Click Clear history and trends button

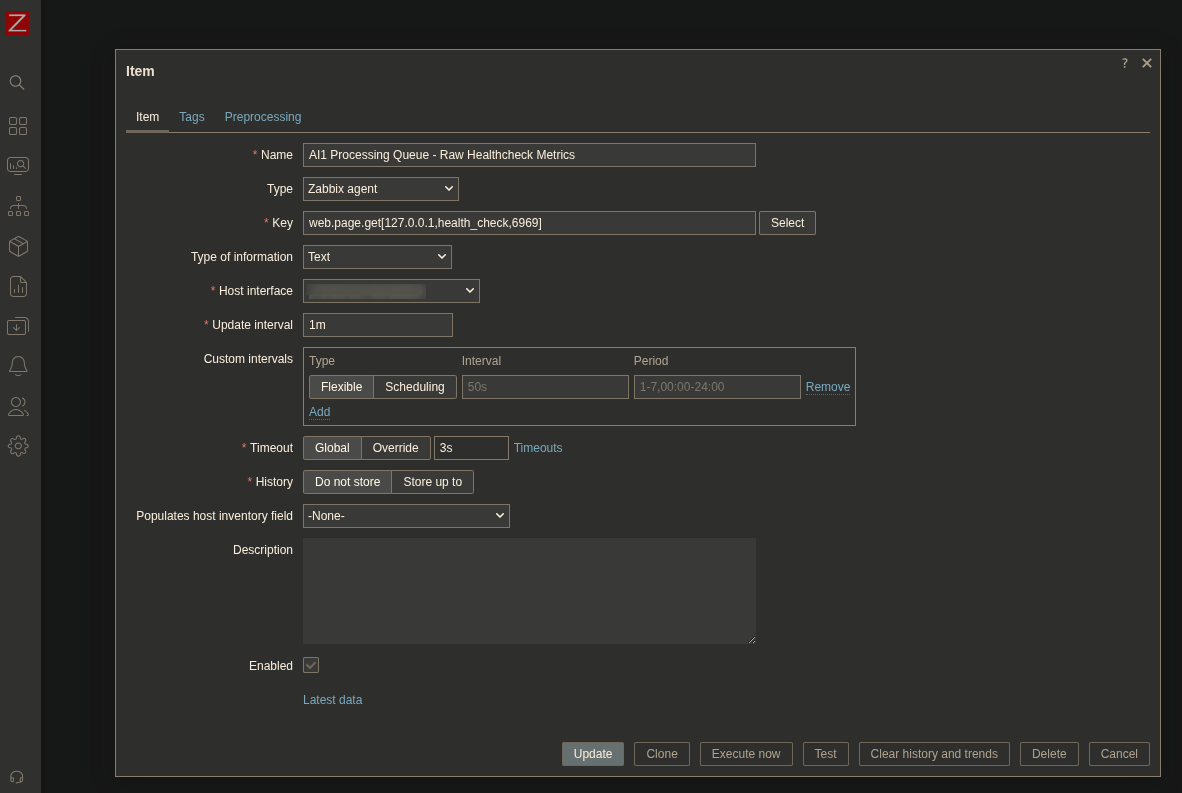[x=934, y=754]
